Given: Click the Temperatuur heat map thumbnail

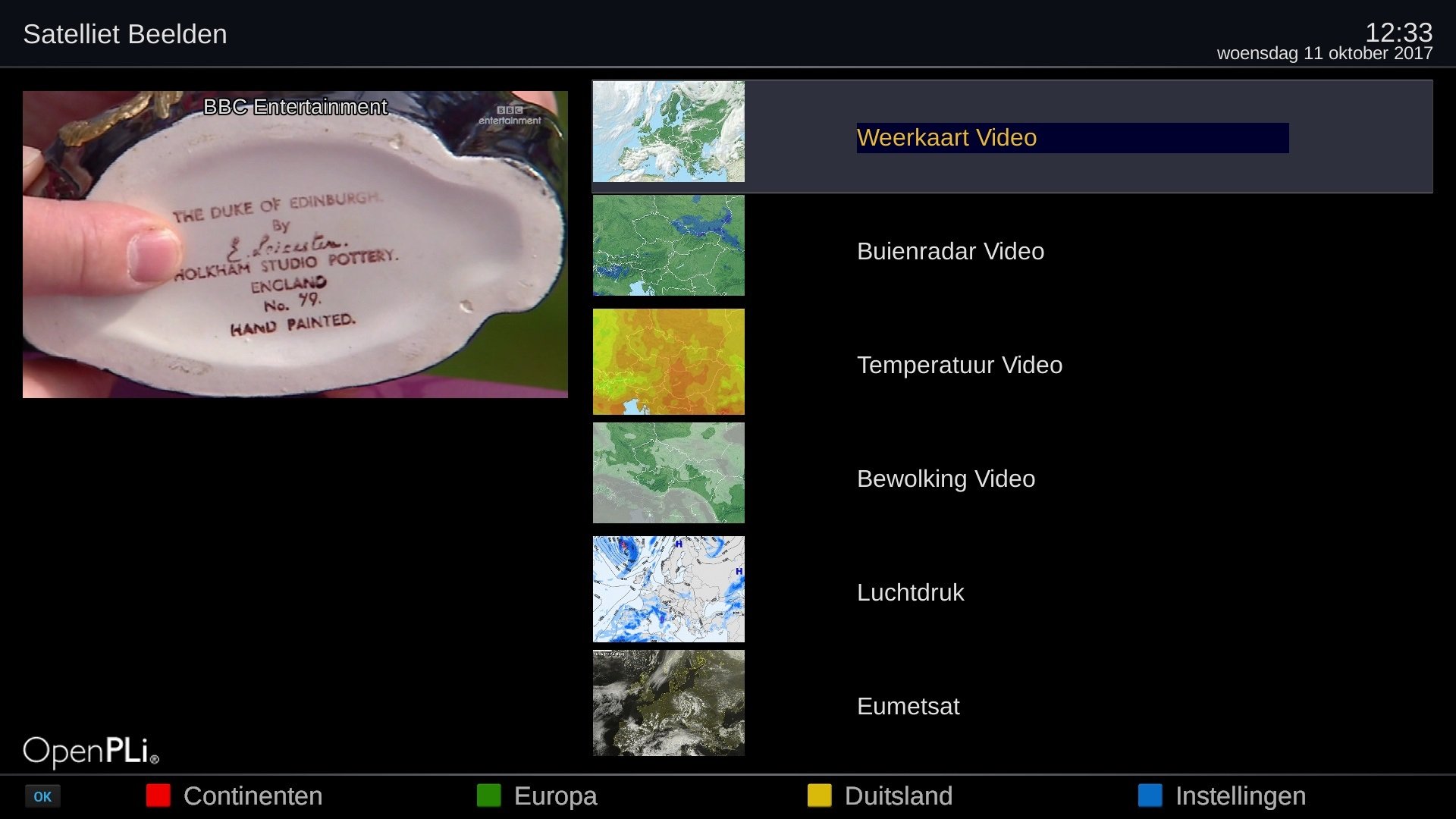Looking at the screenshot, I should point(668,361).
